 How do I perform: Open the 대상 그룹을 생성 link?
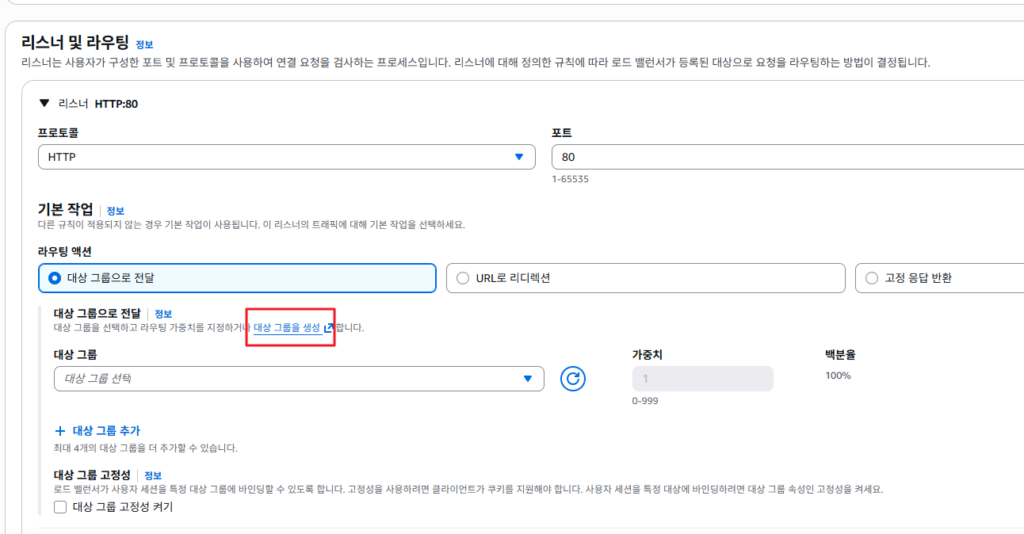tap(287, 327)
